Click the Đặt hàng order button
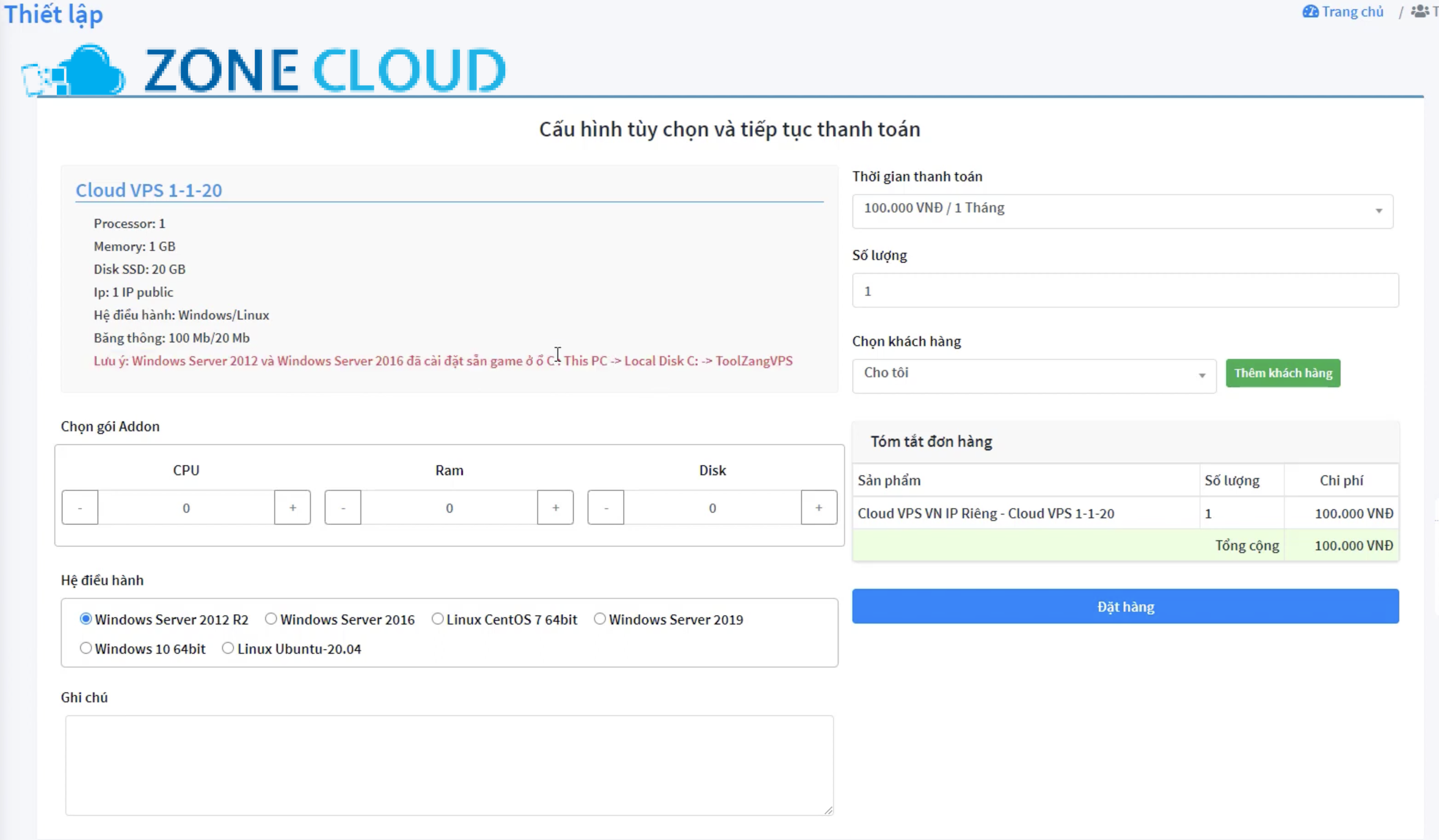This screenshot has width=1439, height=840. pyautogui.click(x=1125, y=606)
